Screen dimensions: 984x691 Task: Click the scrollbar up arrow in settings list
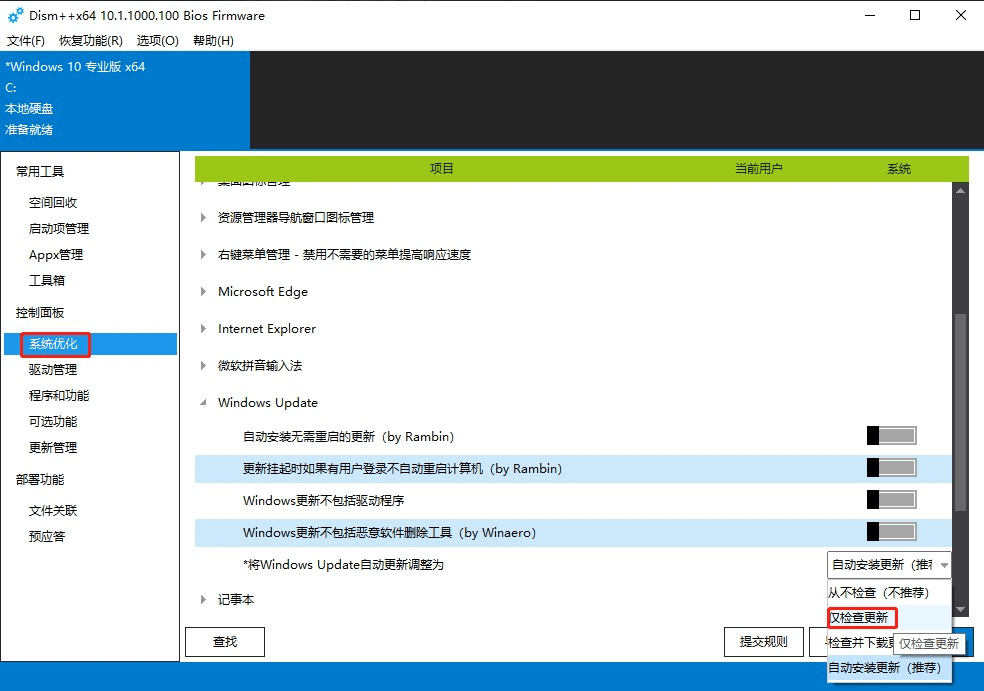[961, 191]
